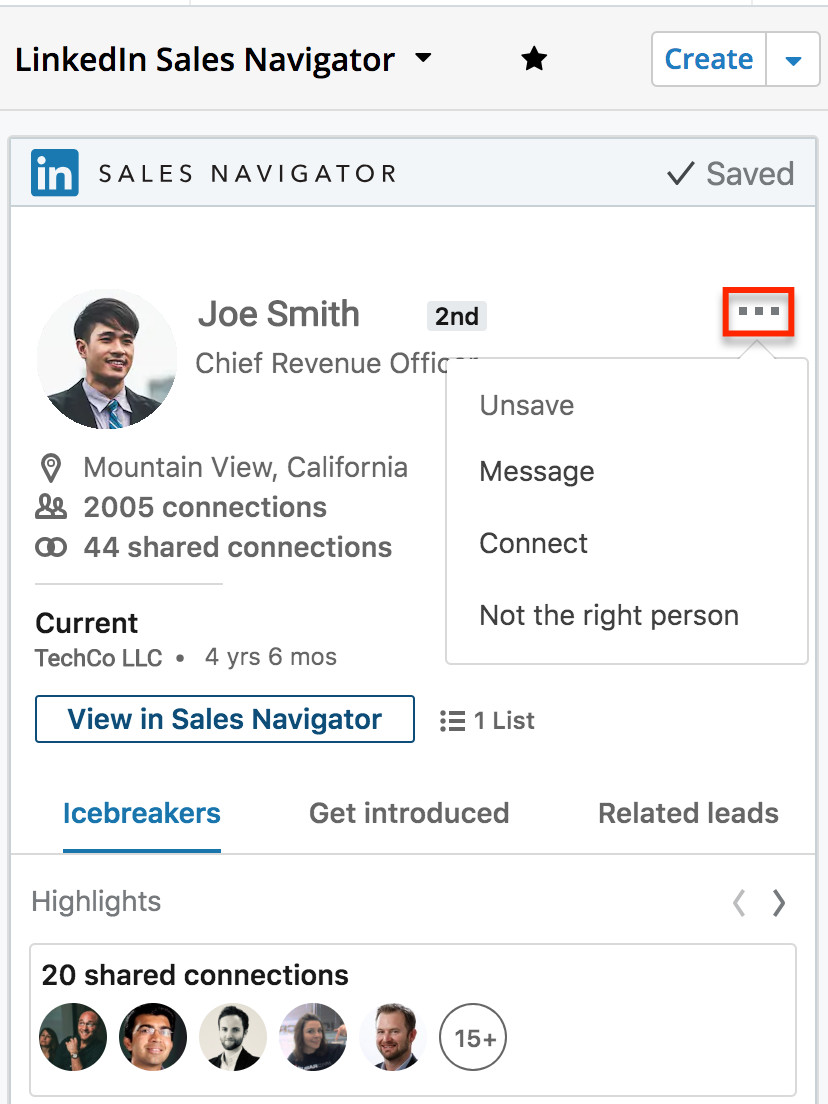Image resolution: width=828 pixels, height=1104 pixels.
Task: Click the list icon beside 1 List
Action: coord(452,720)
